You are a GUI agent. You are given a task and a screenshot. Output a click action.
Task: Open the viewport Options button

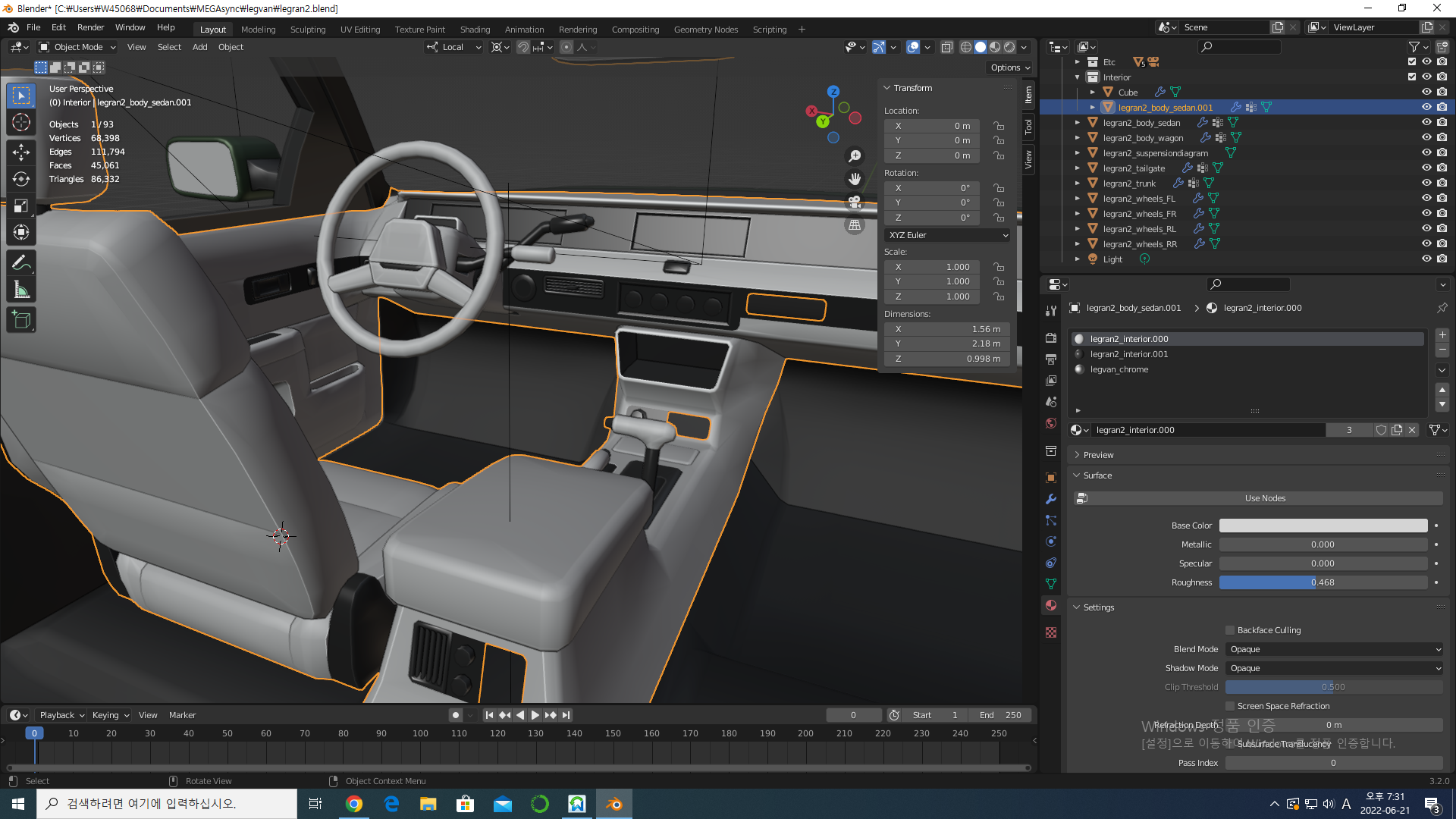coord(1010,67)
